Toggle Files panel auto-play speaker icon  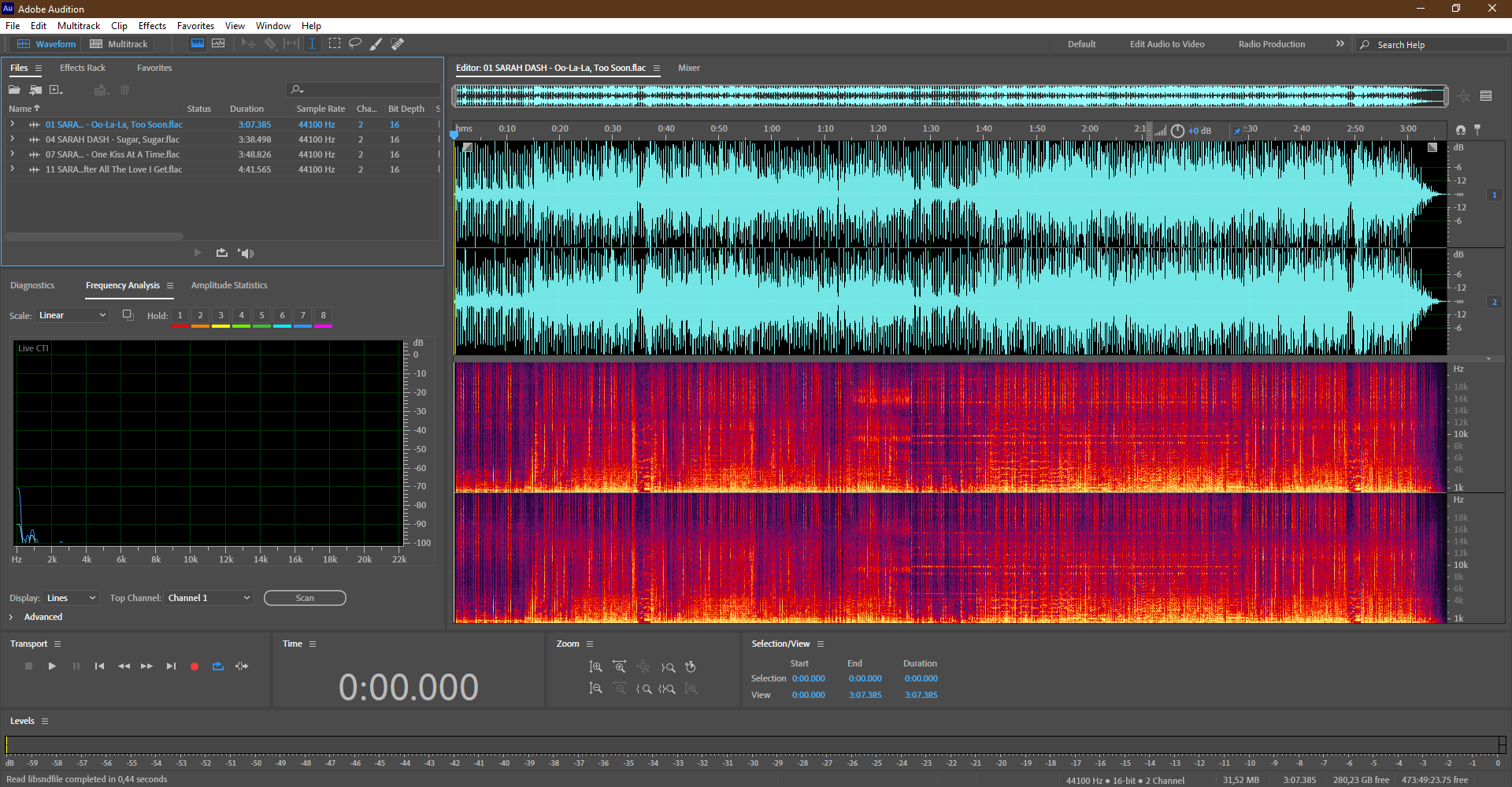[246, 253]
